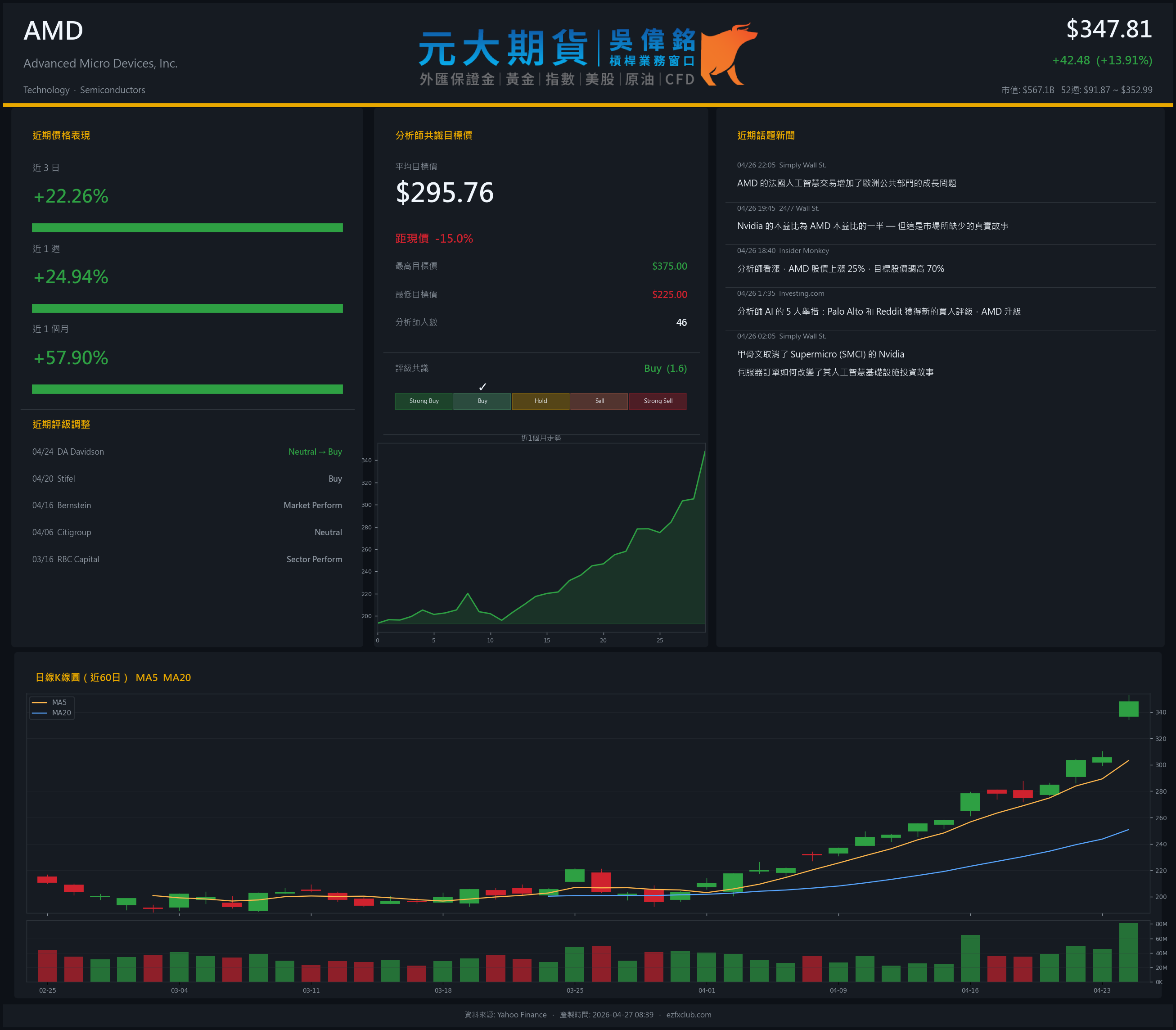Open news about AMD 法國人工智慧交易
The width and height of the screenshot is (1176, 1030).
point(846,183)
